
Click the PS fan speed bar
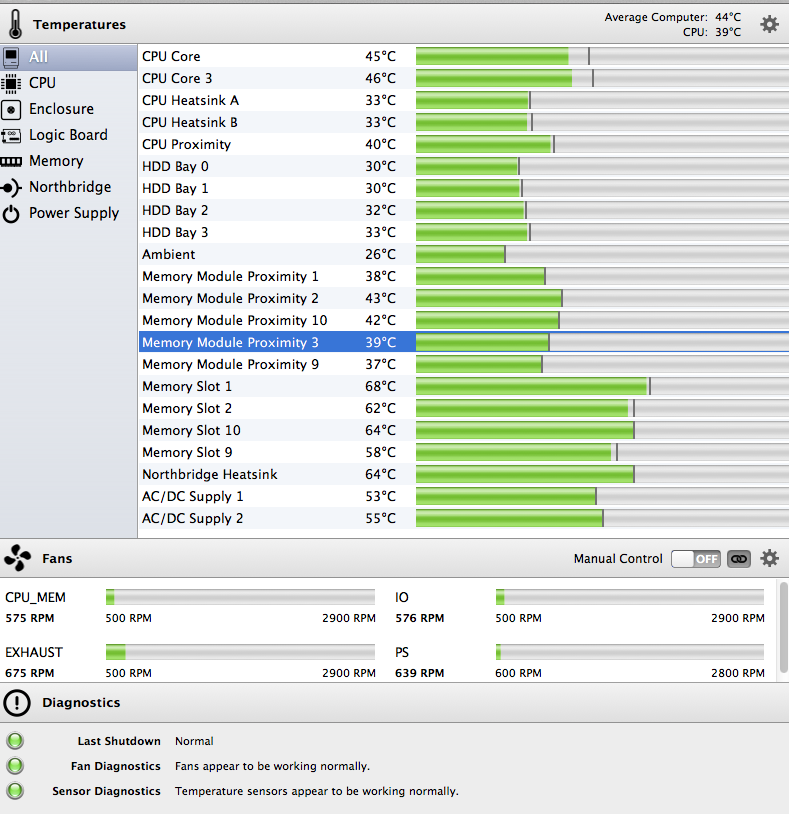point(630,652)
